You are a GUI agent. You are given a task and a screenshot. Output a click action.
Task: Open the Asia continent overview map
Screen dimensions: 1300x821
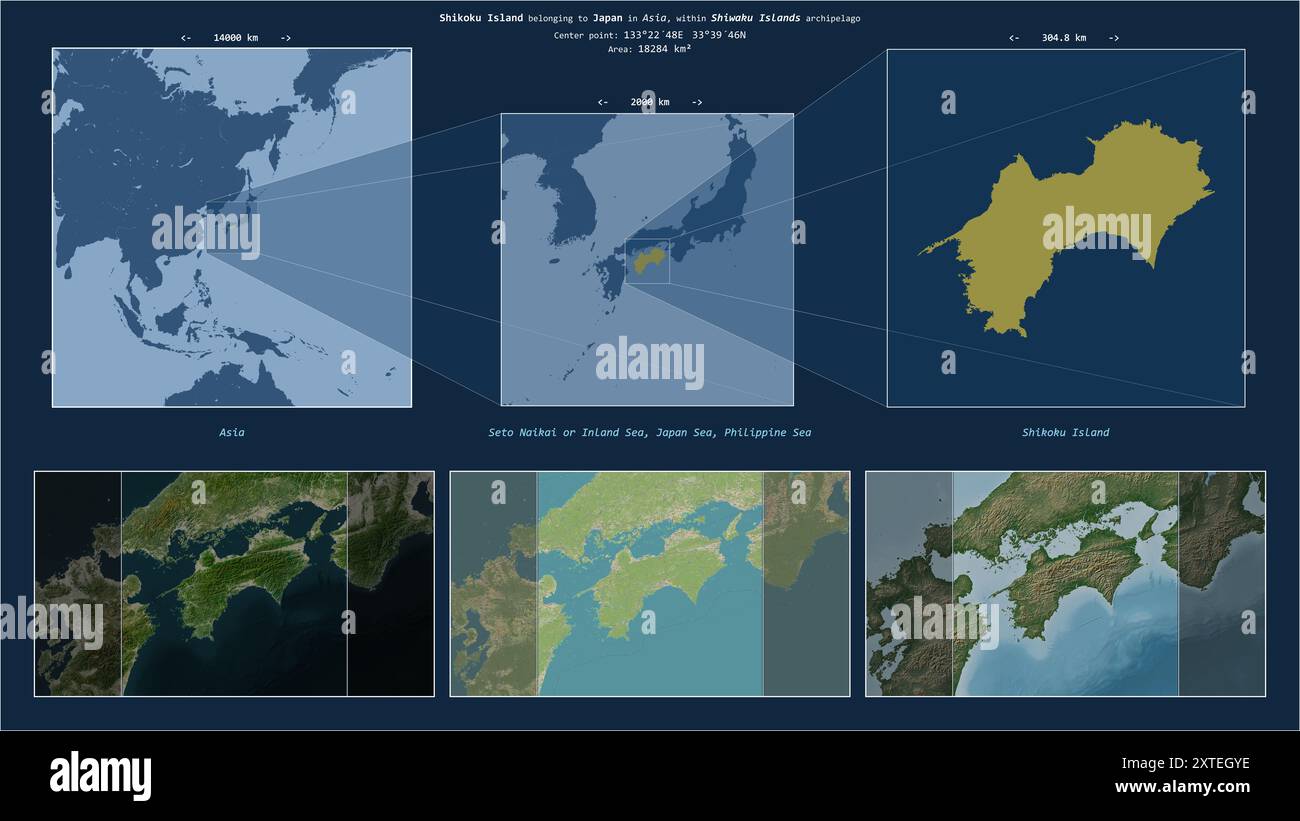(x=232, y=228)
